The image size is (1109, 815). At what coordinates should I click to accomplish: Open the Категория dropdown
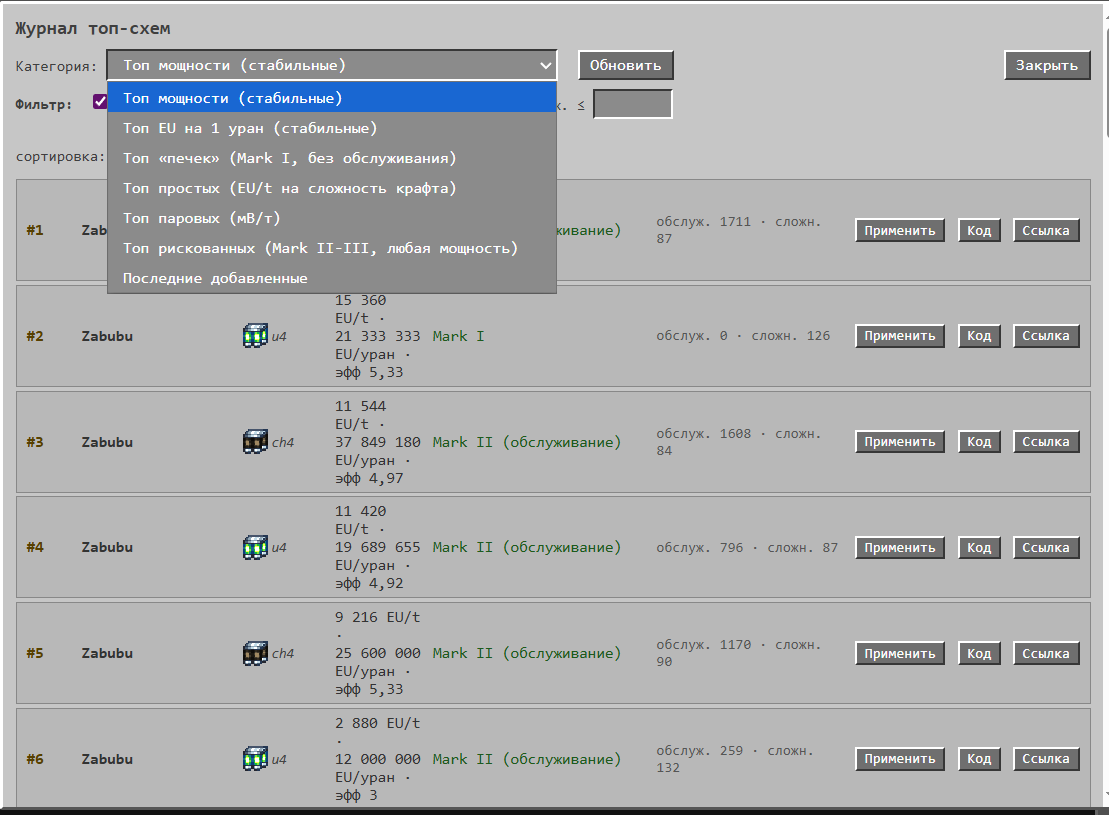point(332,65)
